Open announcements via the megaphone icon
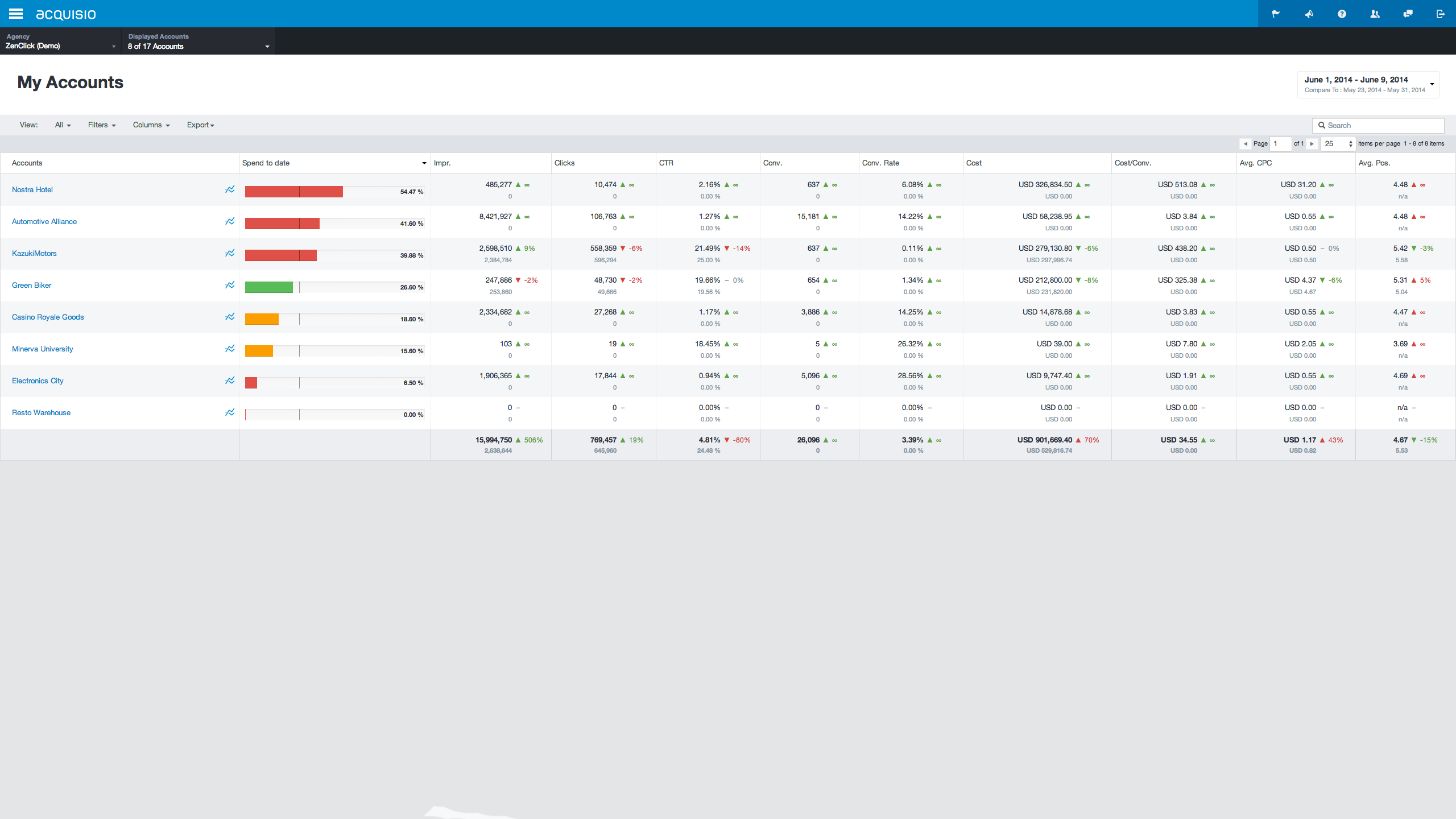 (x=1309, y=13)
